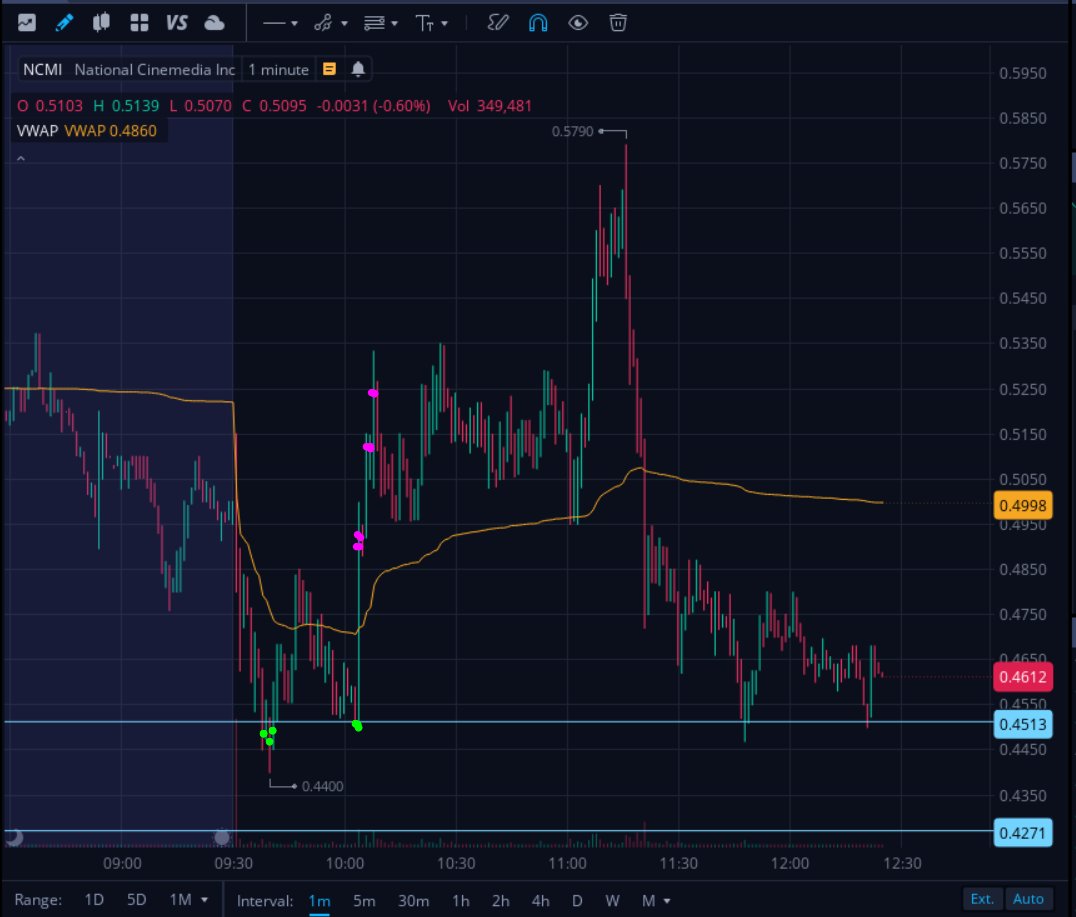Click the 11:30 time axis label

(679, 863)
